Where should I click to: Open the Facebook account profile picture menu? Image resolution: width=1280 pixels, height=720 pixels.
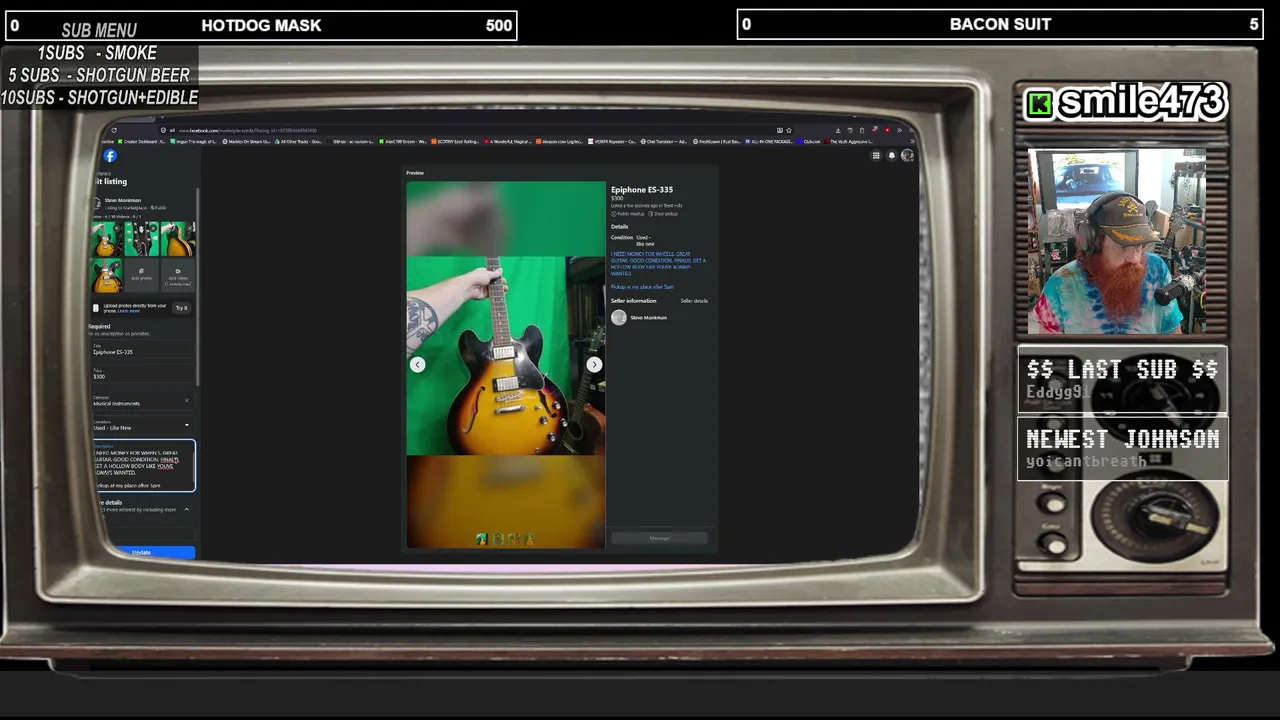coord(907,155)
